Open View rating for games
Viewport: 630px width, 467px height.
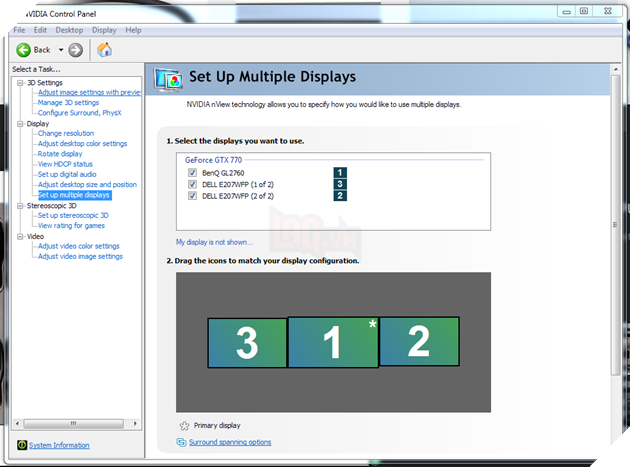71,225
